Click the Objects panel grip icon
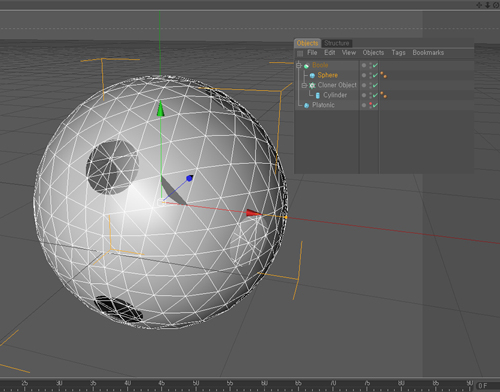This screenshot has width=500, height=392. pyautogui.click(x=300, y=53)
